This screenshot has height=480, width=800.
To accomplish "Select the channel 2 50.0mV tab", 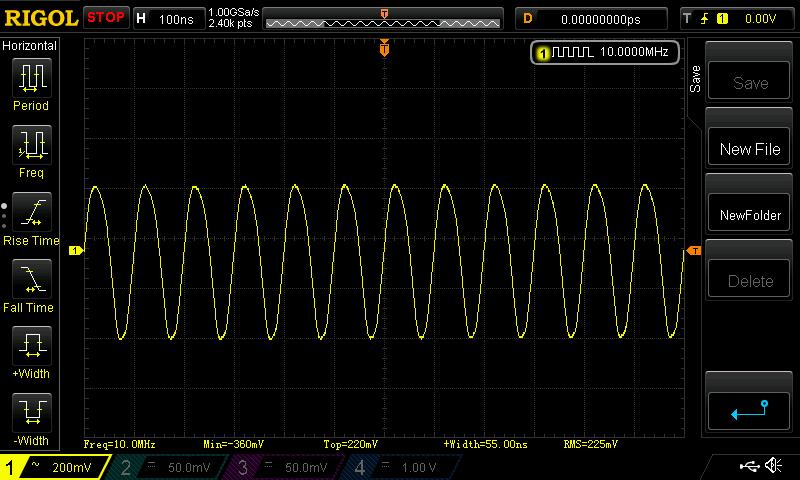I will coord(168,467).
